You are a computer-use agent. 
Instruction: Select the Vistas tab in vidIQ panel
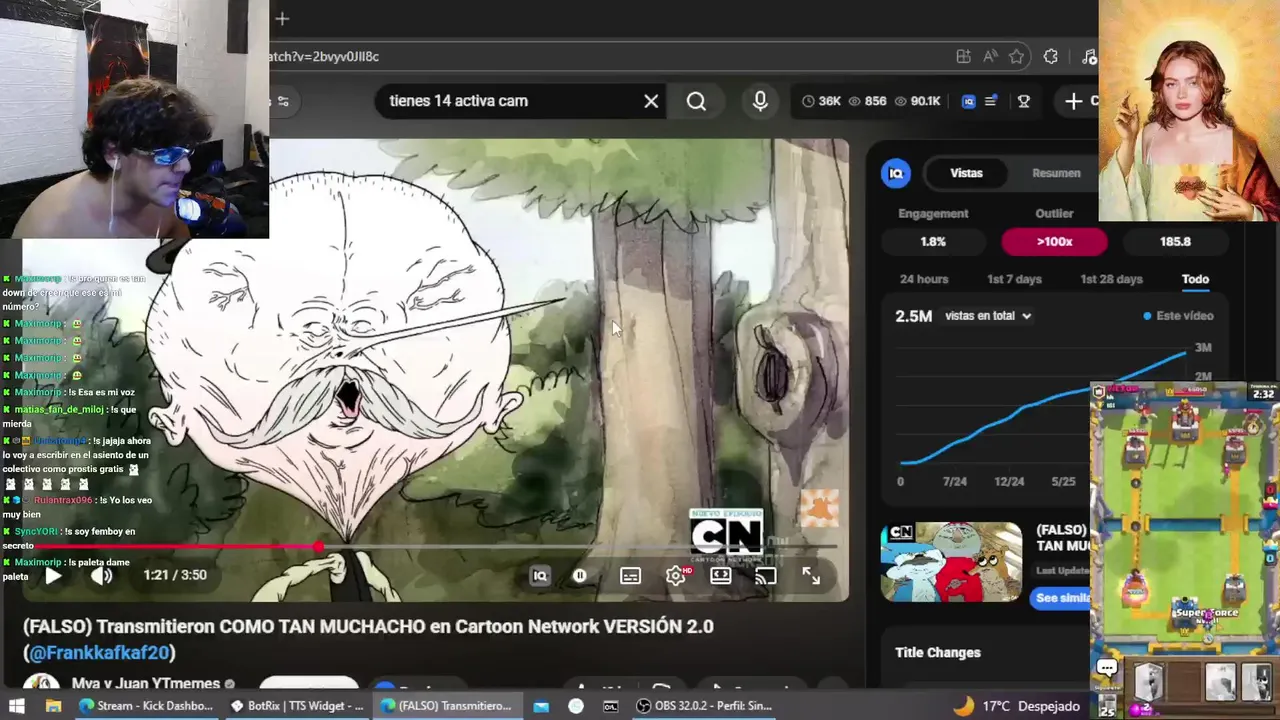point(966,173)
